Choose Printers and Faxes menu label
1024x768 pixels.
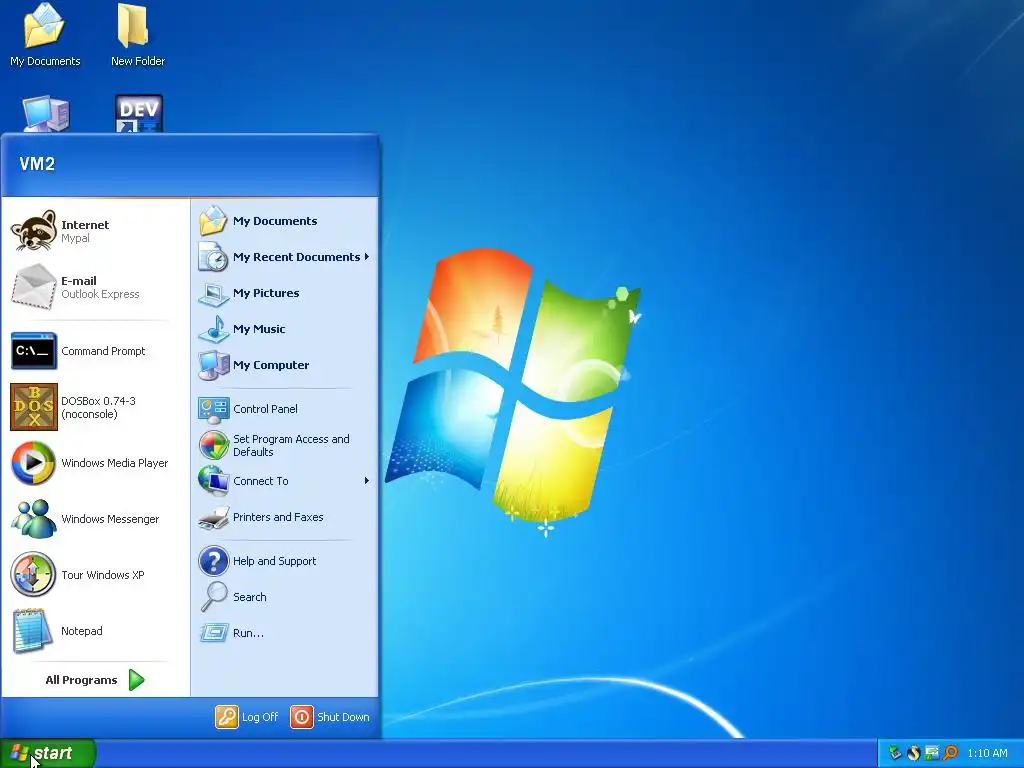tap(278, 517)
